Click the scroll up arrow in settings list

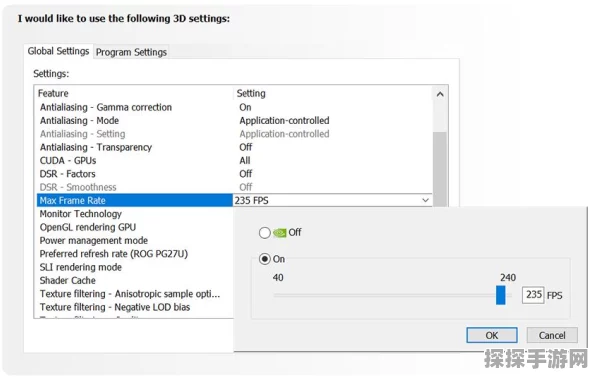click(440, 94)
